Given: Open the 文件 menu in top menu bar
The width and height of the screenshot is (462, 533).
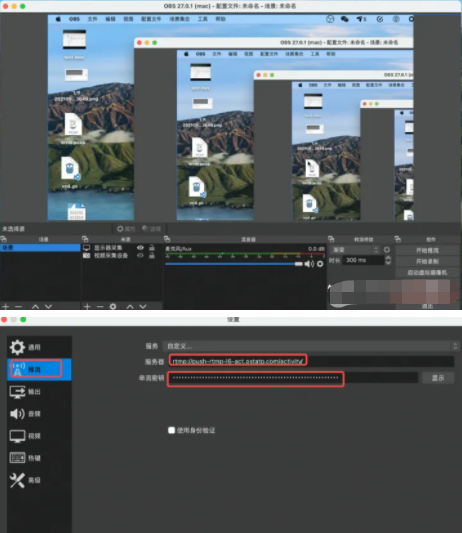Looking at the screenshot, I should tap(92, 19).
